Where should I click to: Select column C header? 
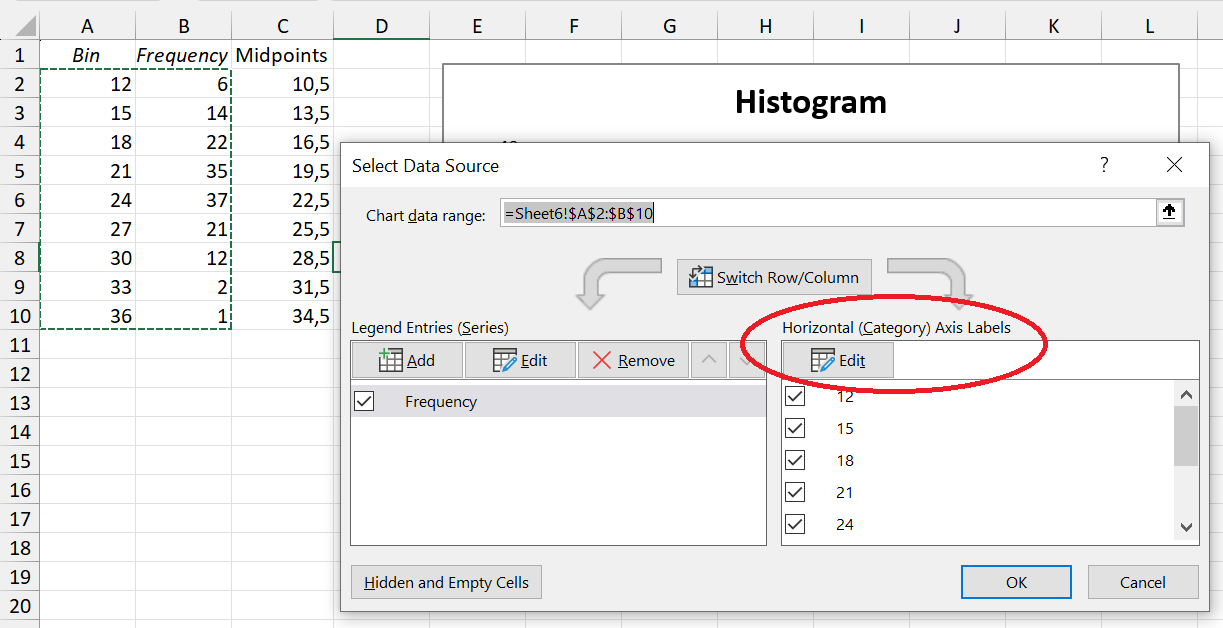pos(283,27)
